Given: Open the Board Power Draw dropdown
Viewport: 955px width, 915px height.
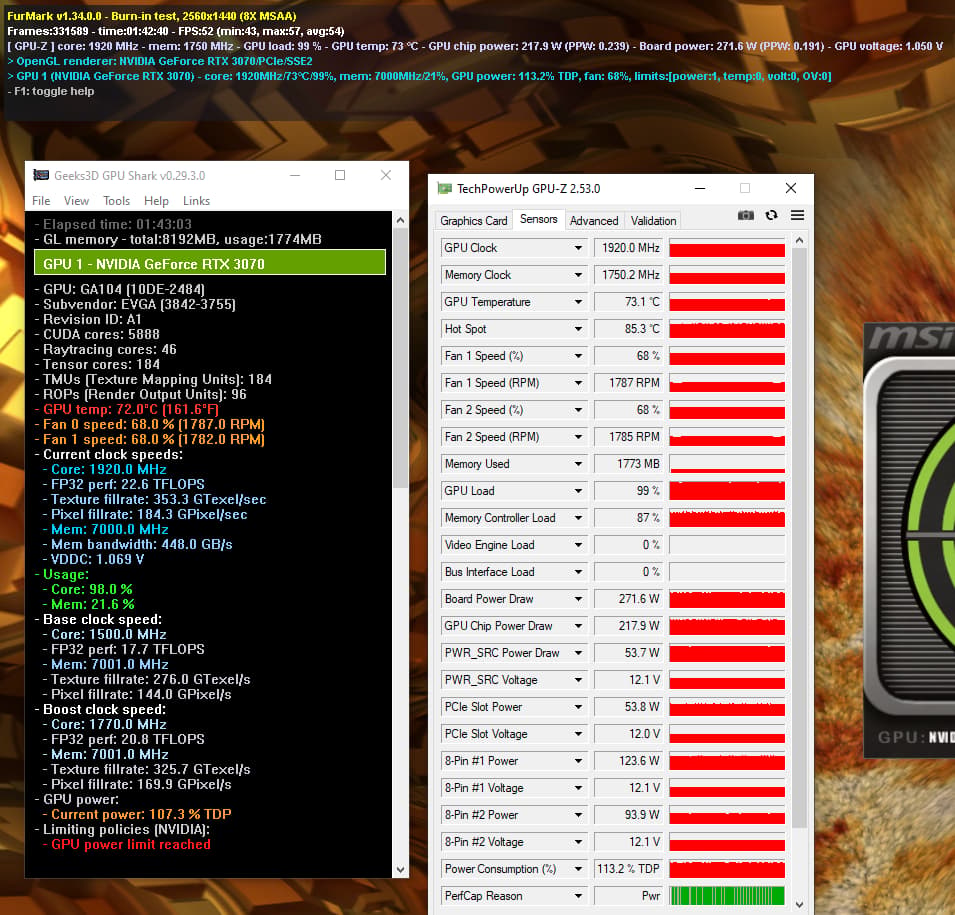Looking at the screenshot, I should (578, 599).
